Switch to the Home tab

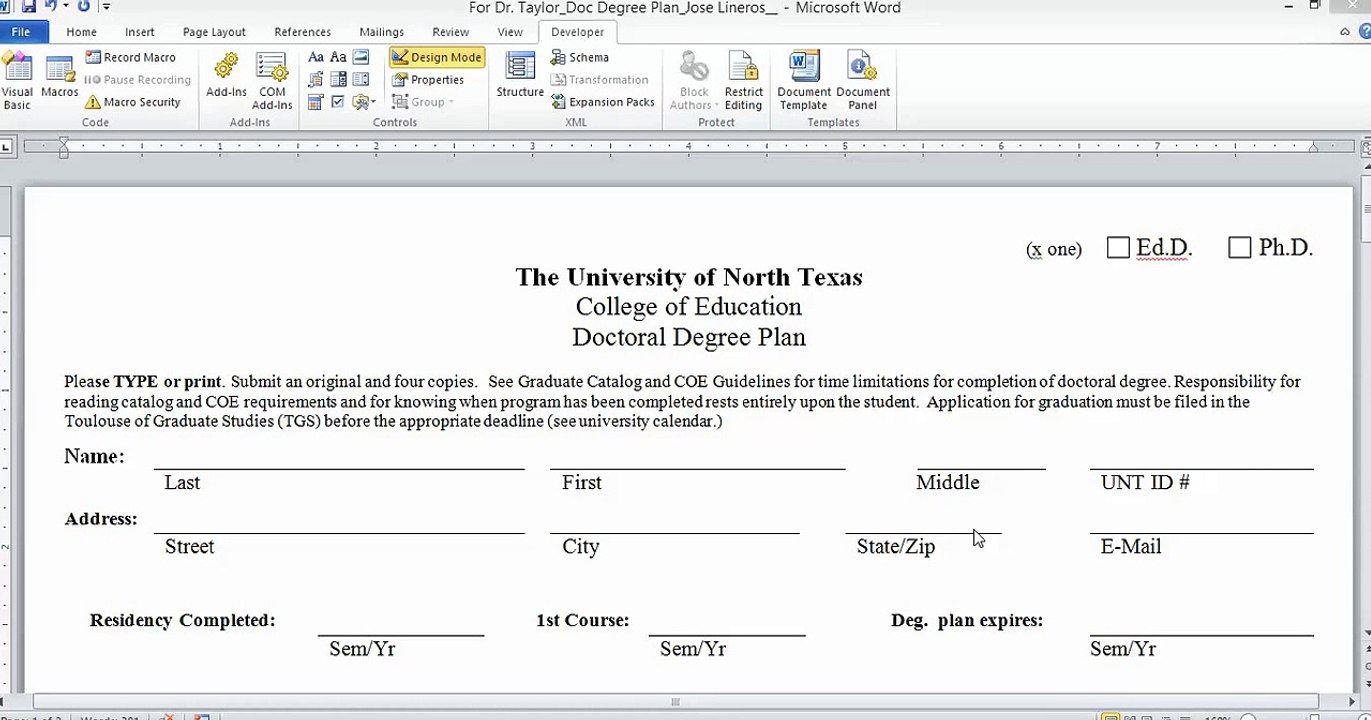coord(81,32)
